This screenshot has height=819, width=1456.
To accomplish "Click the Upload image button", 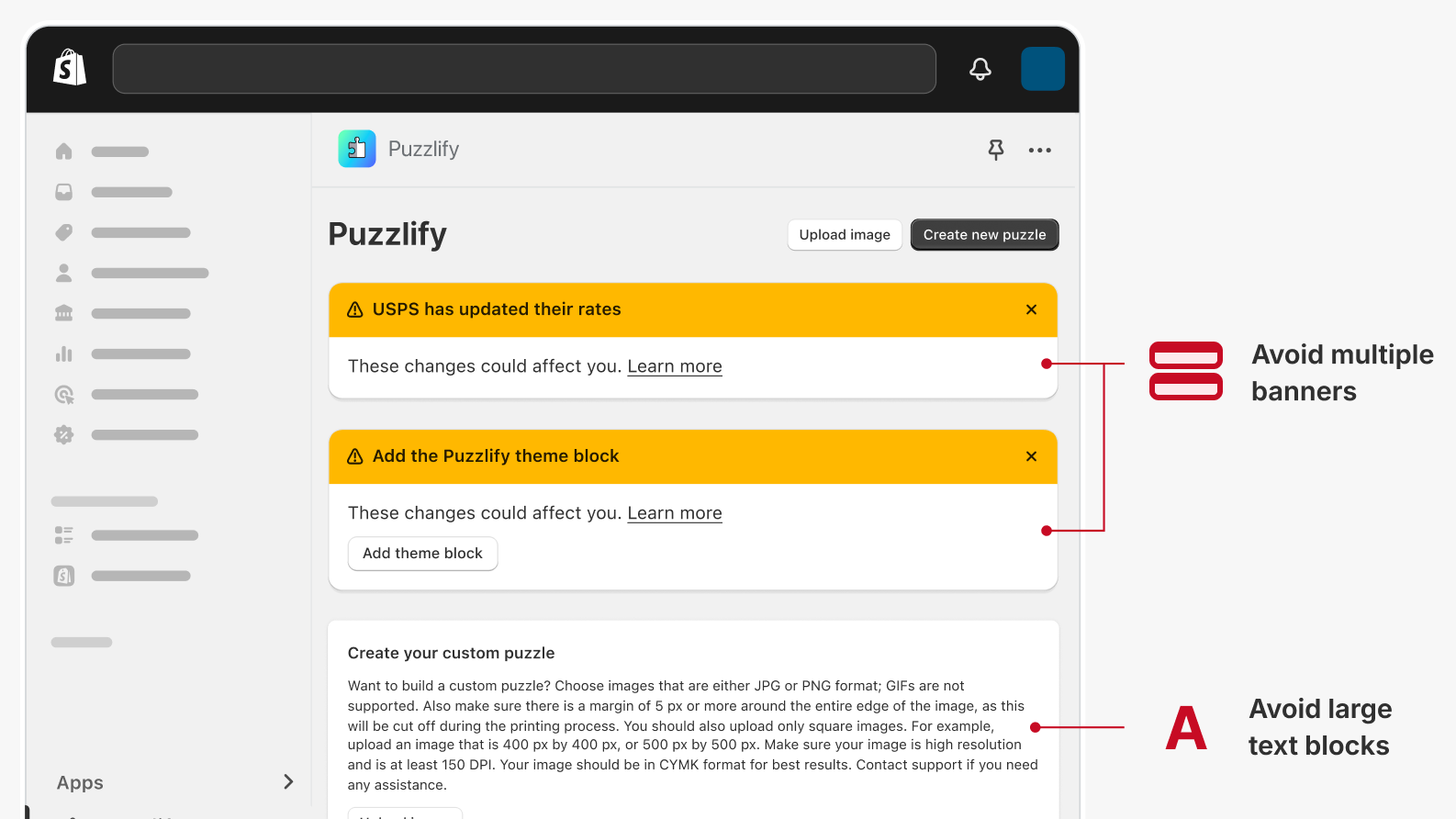I will tap(845, 235).
